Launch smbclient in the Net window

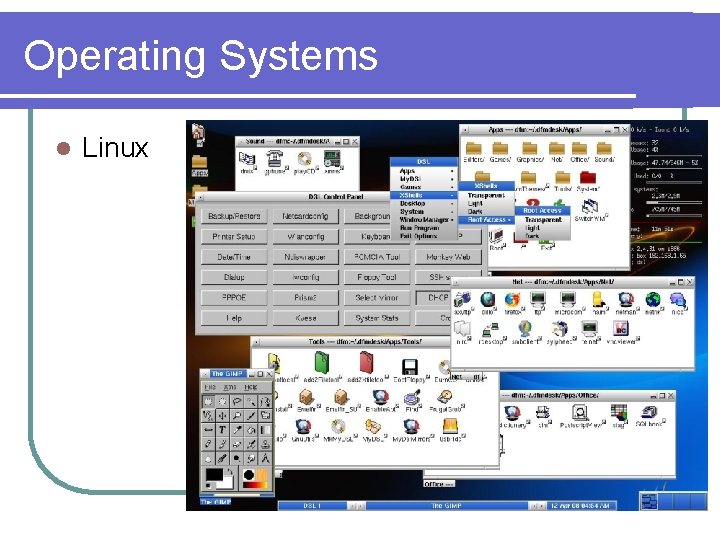(525, 331)
